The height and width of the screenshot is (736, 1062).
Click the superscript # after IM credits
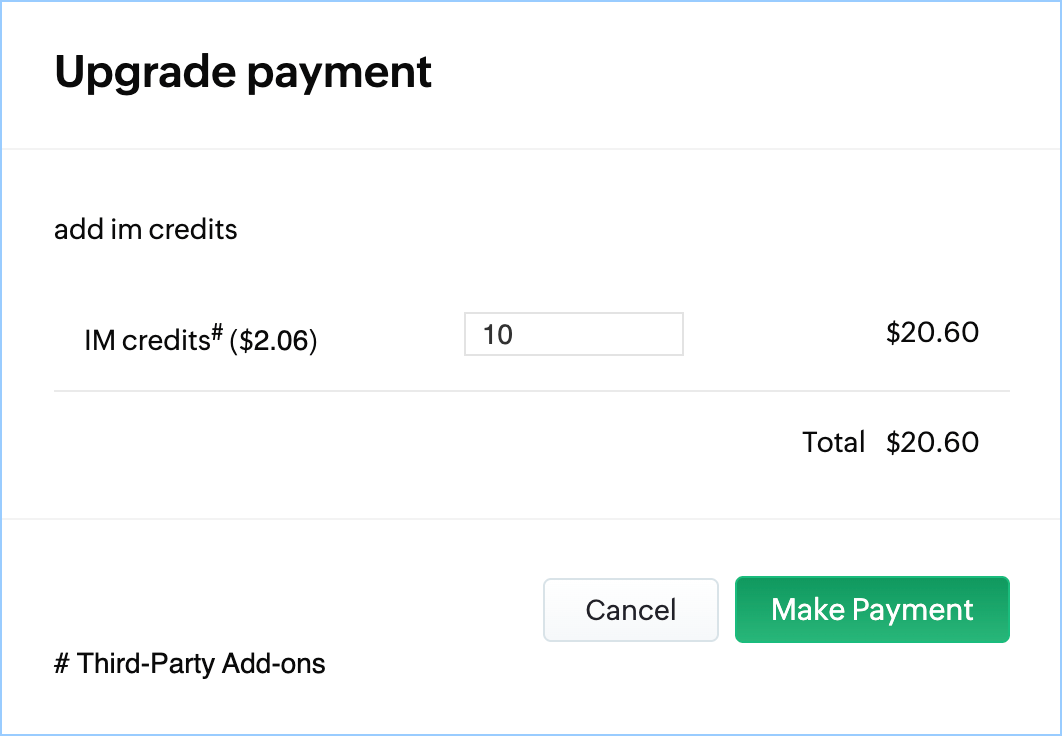(216, 333)
